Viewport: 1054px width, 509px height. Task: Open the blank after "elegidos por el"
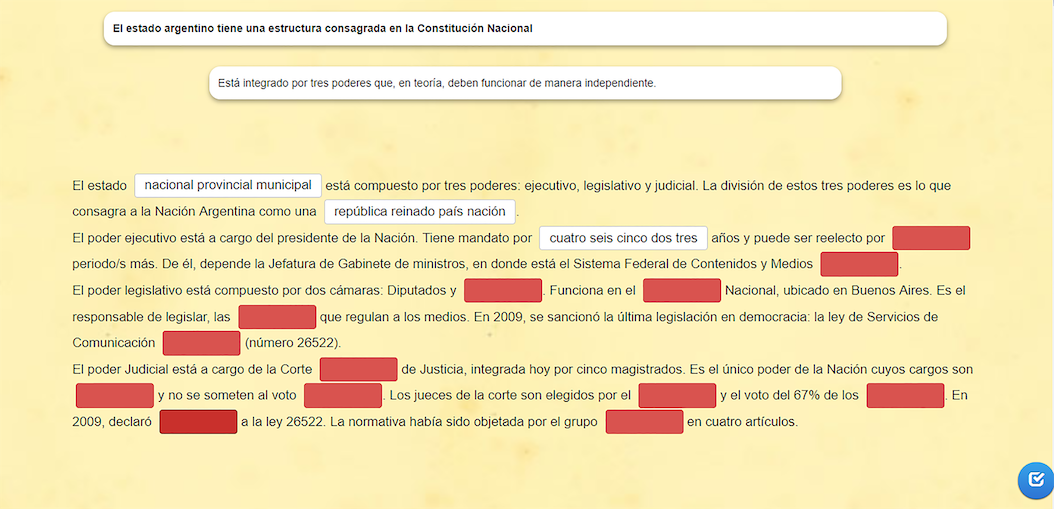[x=677, y=396]
